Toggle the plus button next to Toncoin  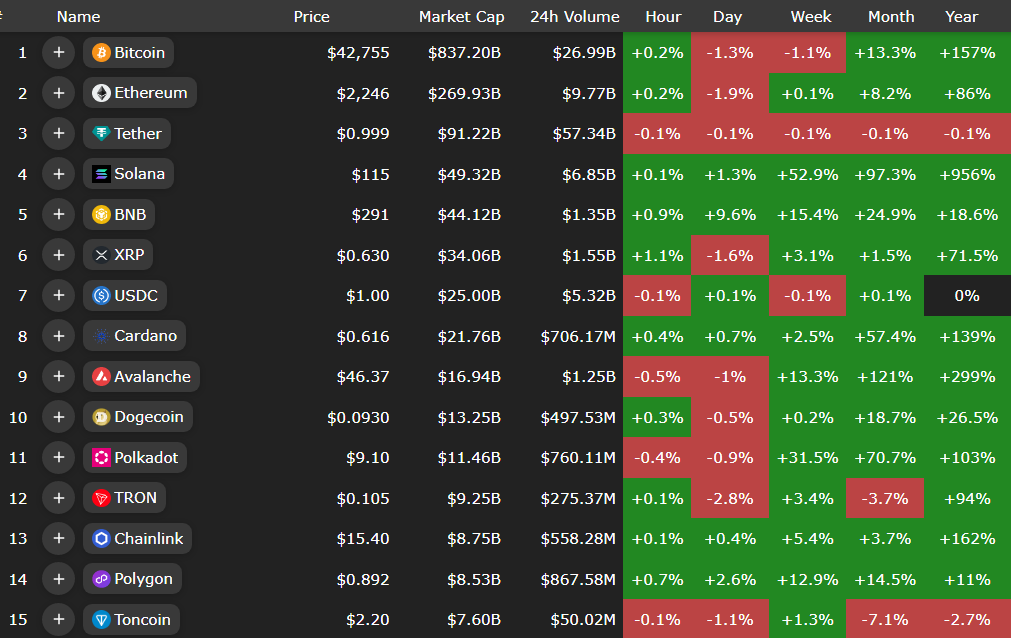point(58,620)
